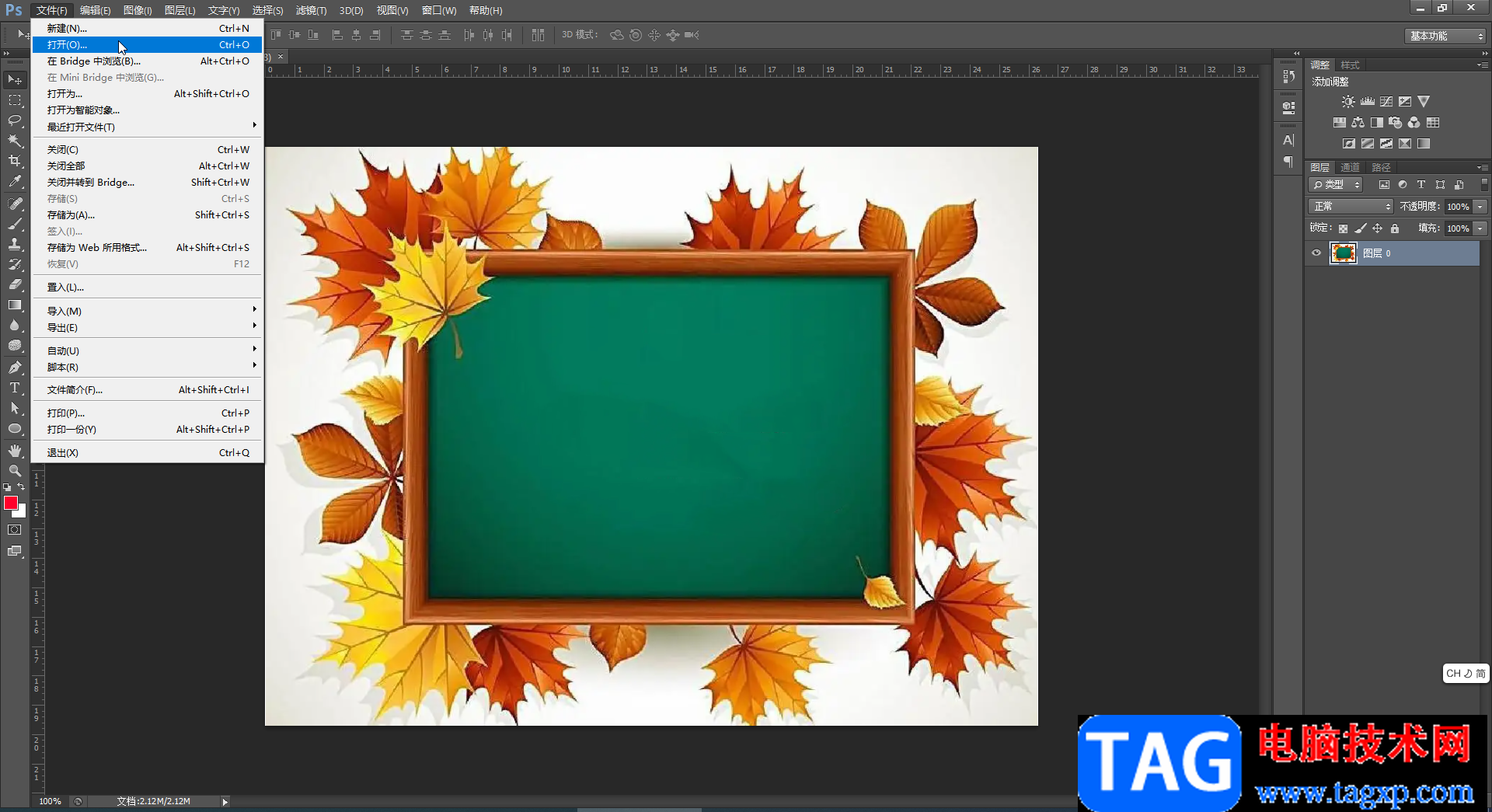Image resolution: width=1492 pixels, height=812 pixels.
Task: Choose 存储为(A)... menu entry
Action: (148, 214)
